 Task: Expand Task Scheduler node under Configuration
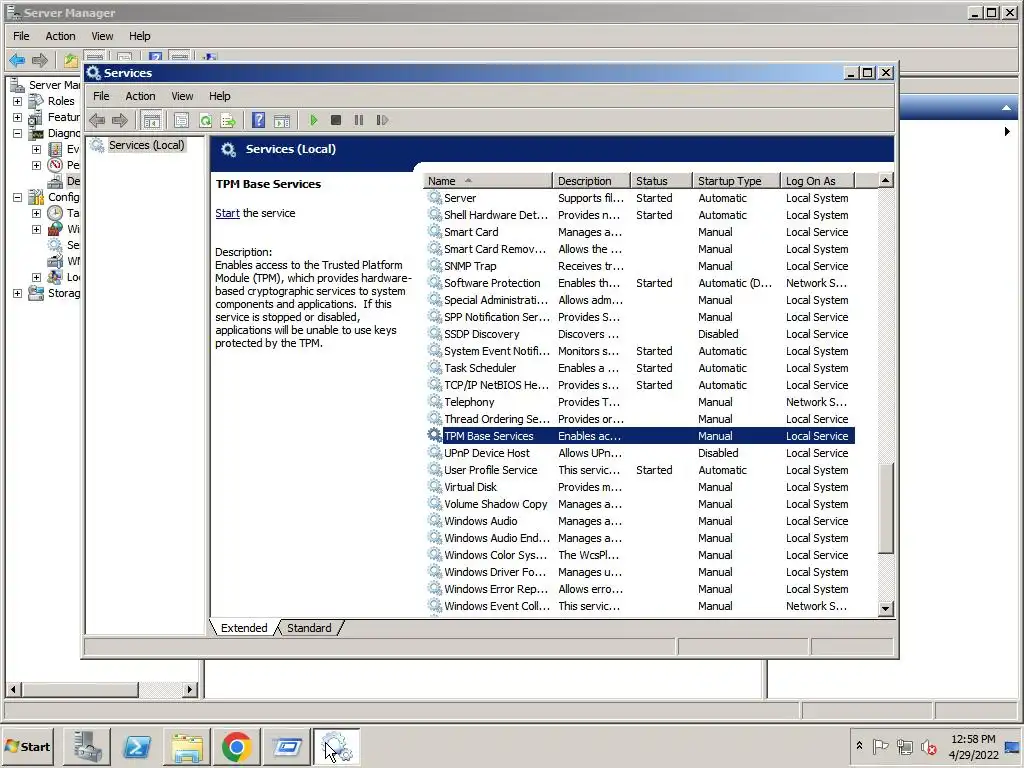(x=37, y=214)
